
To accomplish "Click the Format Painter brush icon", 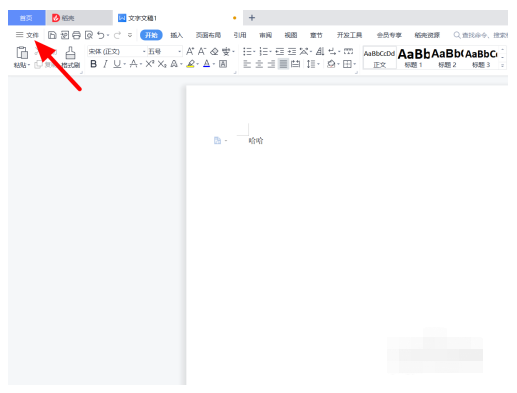I will (70, 53).
